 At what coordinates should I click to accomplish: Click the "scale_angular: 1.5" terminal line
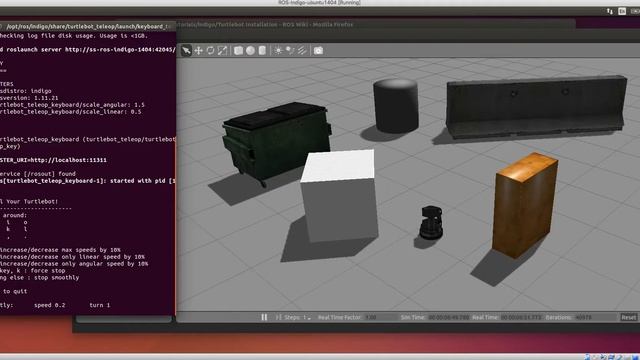72,105
